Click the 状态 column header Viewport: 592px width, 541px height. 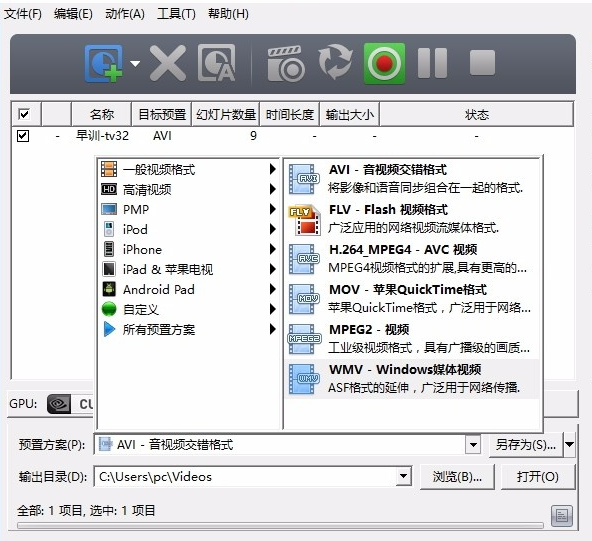[476, 114]
